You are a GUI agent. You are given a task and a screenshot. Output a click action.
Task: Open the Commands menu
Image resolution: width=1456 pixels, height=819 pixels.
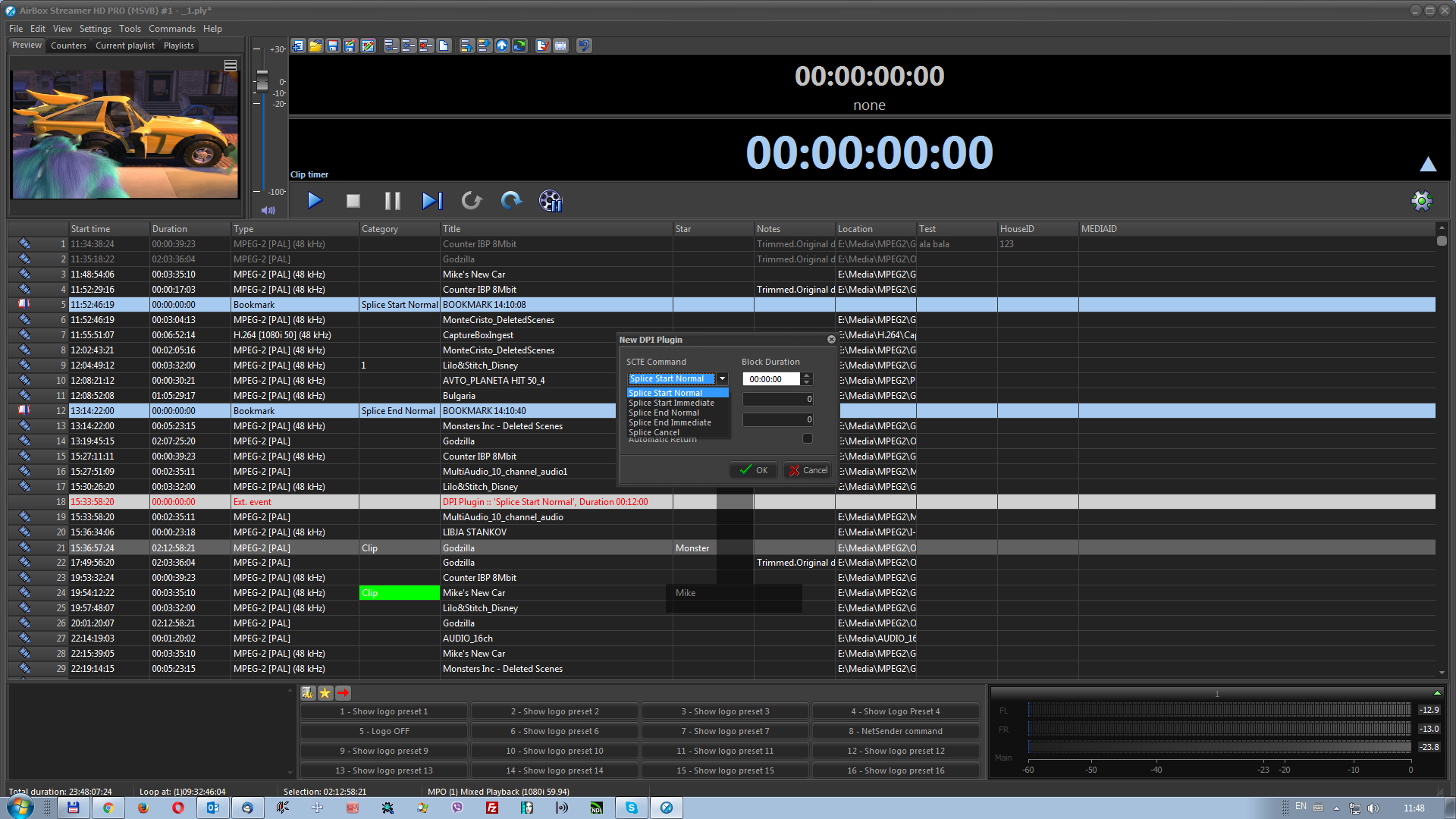(171, 29)
